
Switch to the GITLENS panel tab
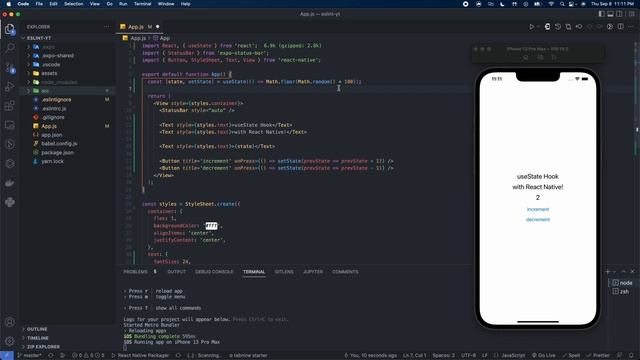point(284,271)
